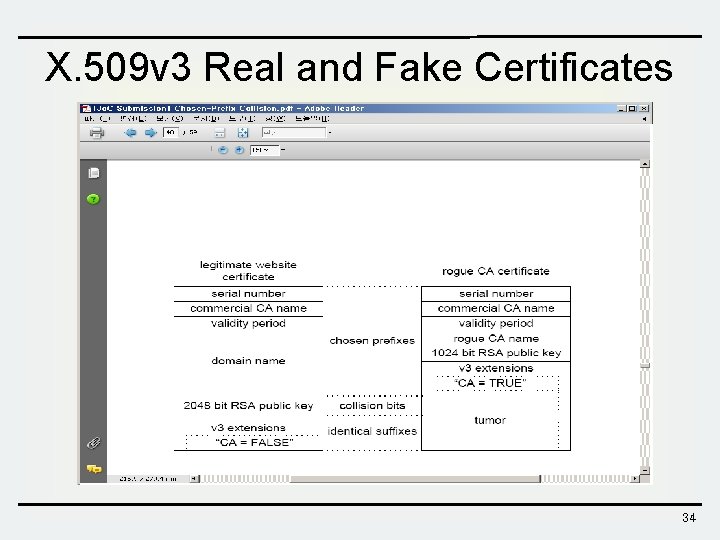
Task: Click vertical scrollbar down arrow
Action: 645,470
